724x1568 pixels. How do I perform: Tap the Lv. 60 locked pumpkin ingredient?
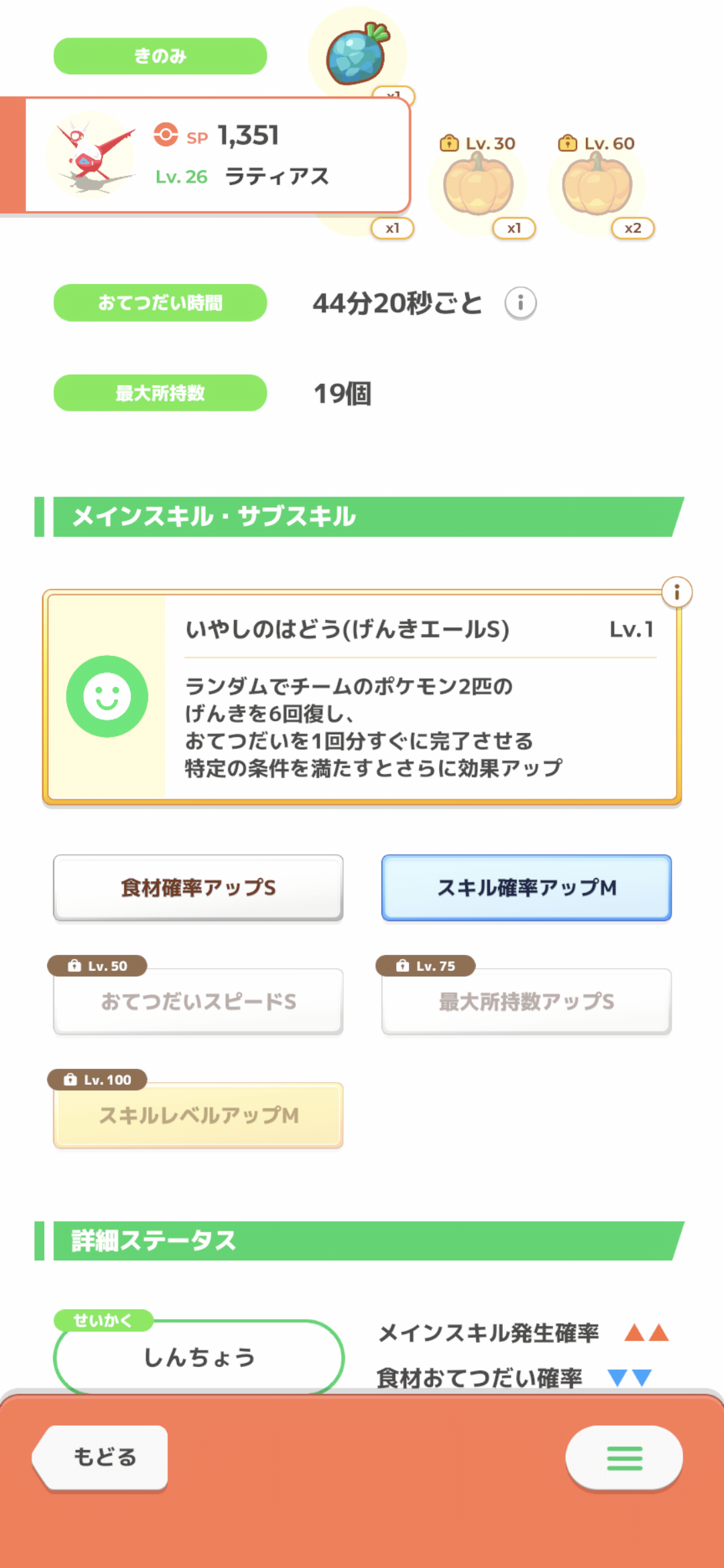(597, 185)
